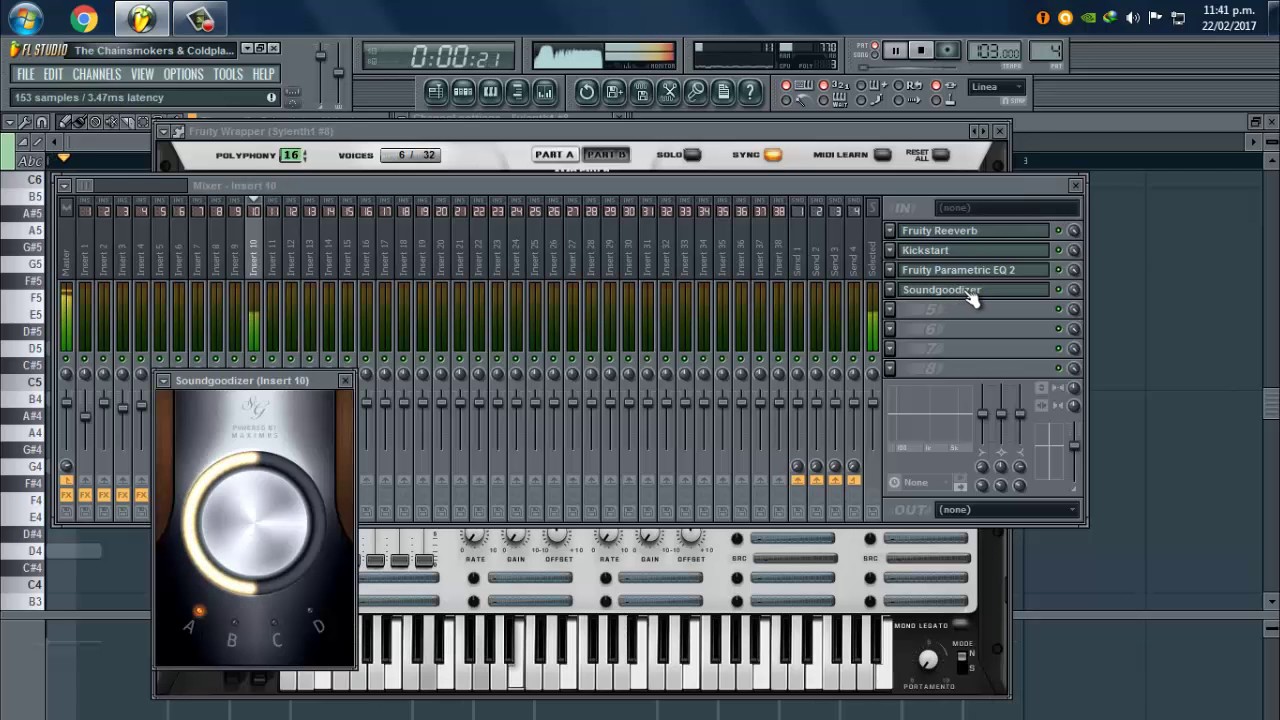Click the Master track volume fader
The width and height of the screenshot is (1280, 720).
[x=66, y=403]
